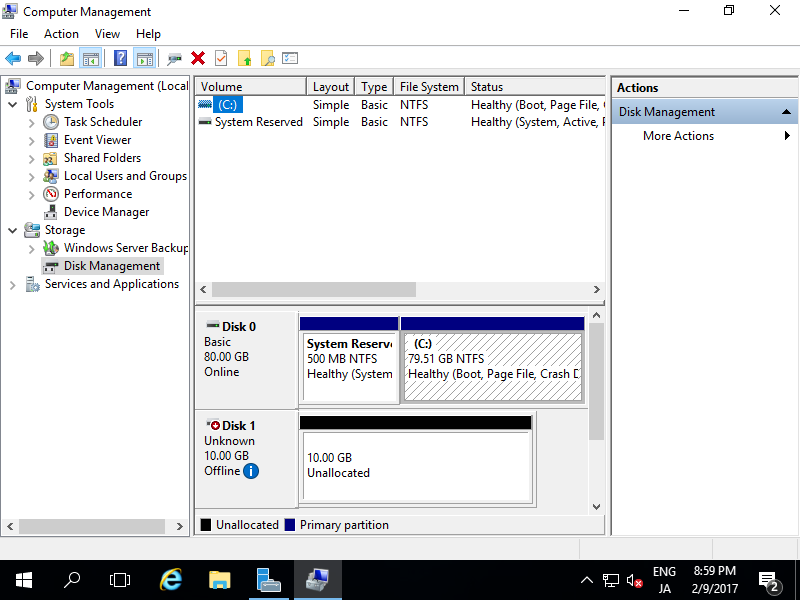
Task: Click the Performance gauge icon
Action: coord(51,194)
